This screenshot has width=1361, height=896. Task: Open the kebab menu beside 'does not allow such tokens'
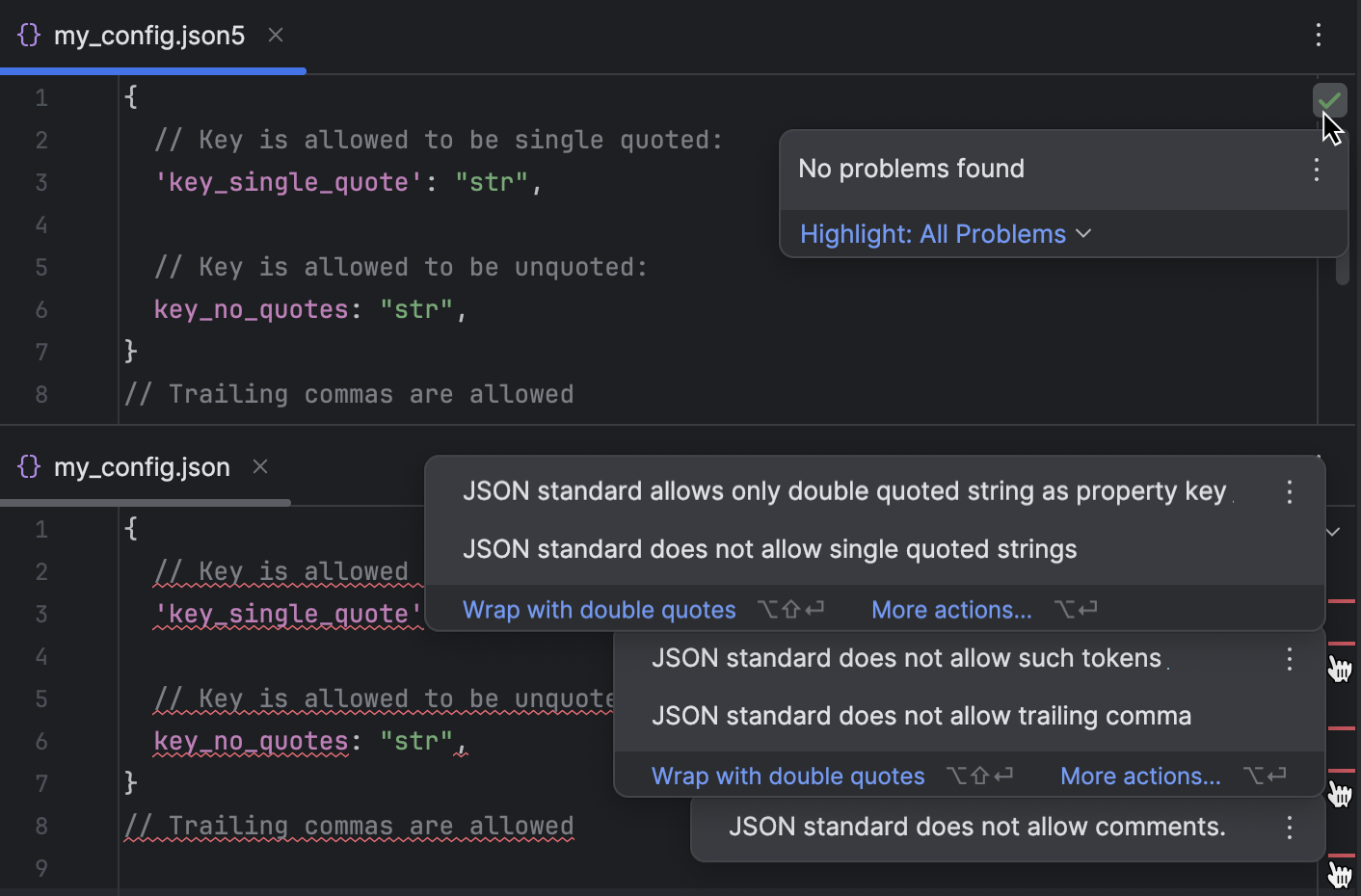[x=1289, y=659]
